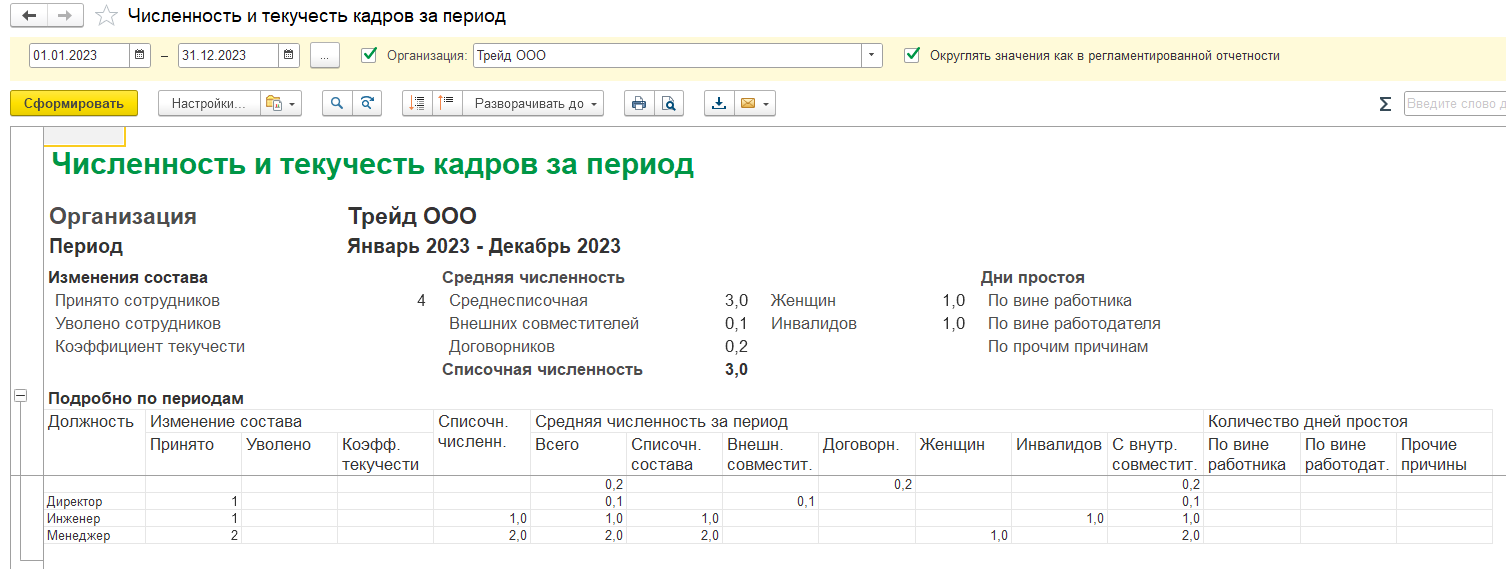Collapse all groups icon in the toolbar
Viewport: 1506px width, 569px height.
[417, 103]
